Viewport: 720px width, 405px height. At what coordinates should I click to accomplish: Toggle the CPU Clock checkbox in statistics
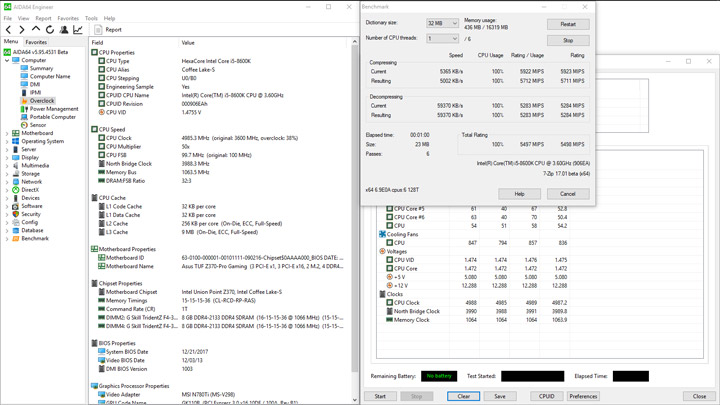pyautogui.click(x=389, y=303)
